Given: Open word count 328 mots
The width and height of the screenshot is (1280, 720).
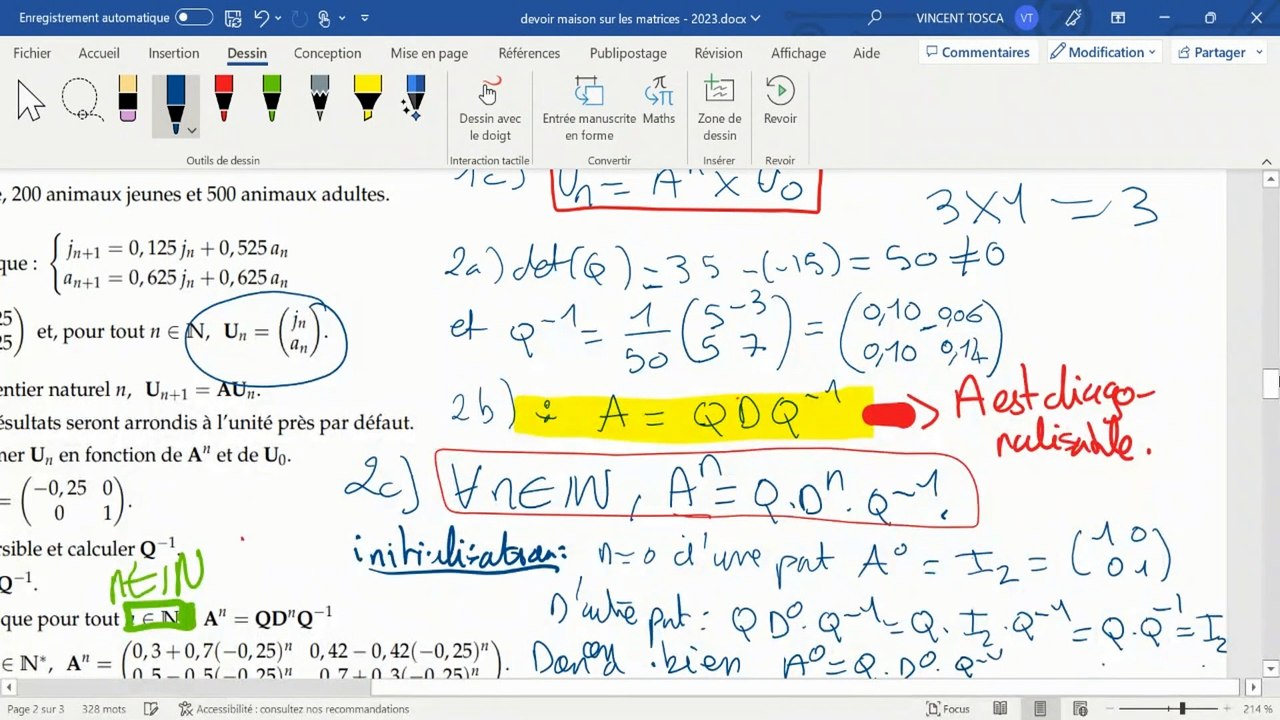Looking at the screenshot, I should 104,709.
